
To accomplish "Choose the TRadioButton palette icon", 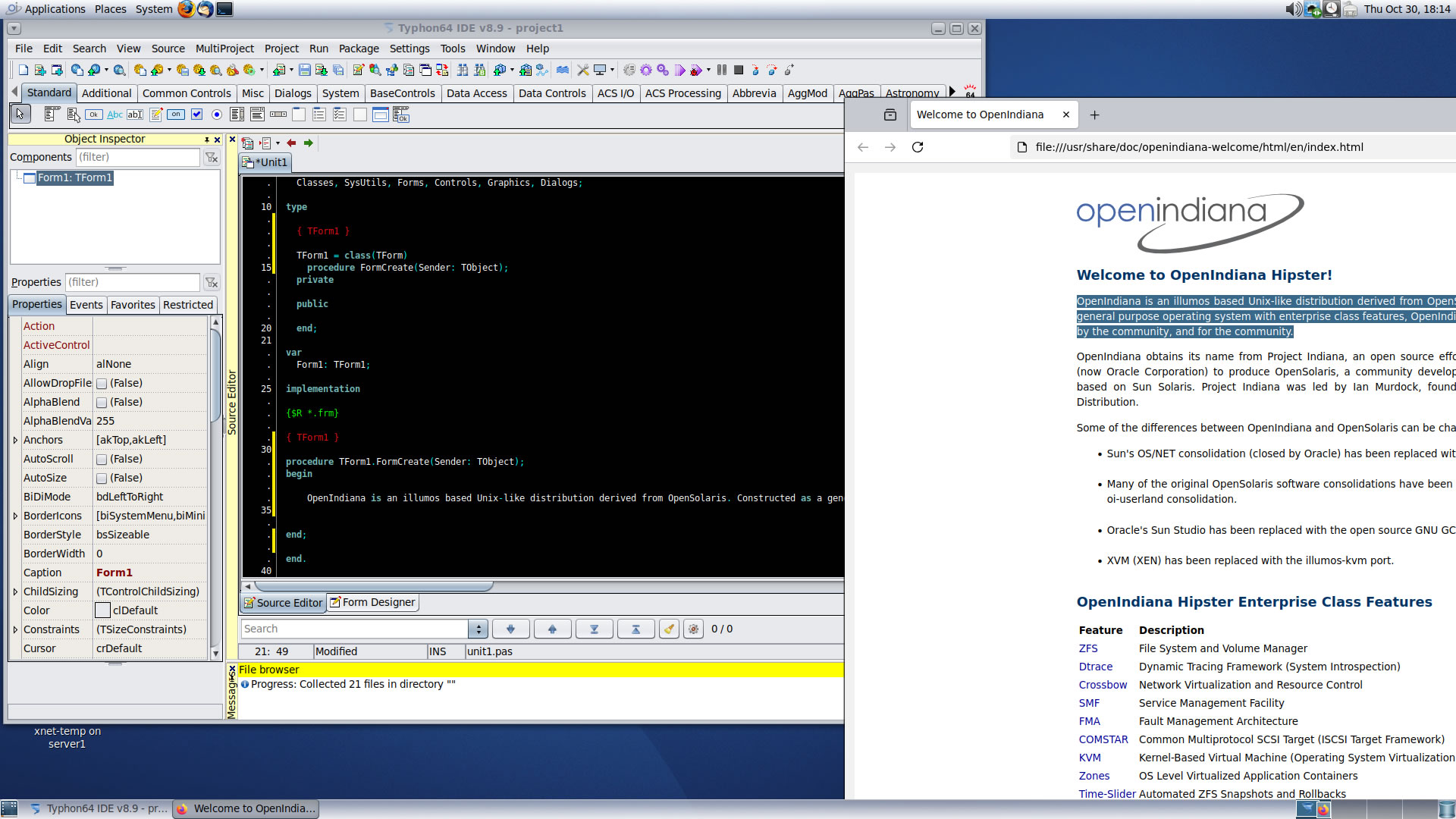I will point(217,115).
